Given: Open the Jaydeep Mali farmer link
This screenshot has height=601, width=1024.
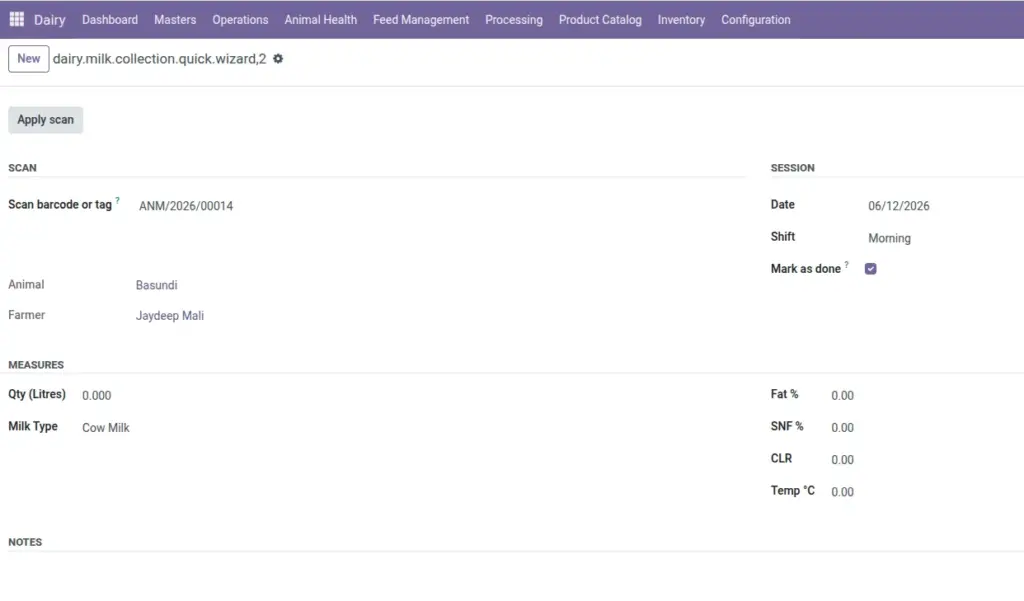Looking at the screenshot, I should pos(170,316).
